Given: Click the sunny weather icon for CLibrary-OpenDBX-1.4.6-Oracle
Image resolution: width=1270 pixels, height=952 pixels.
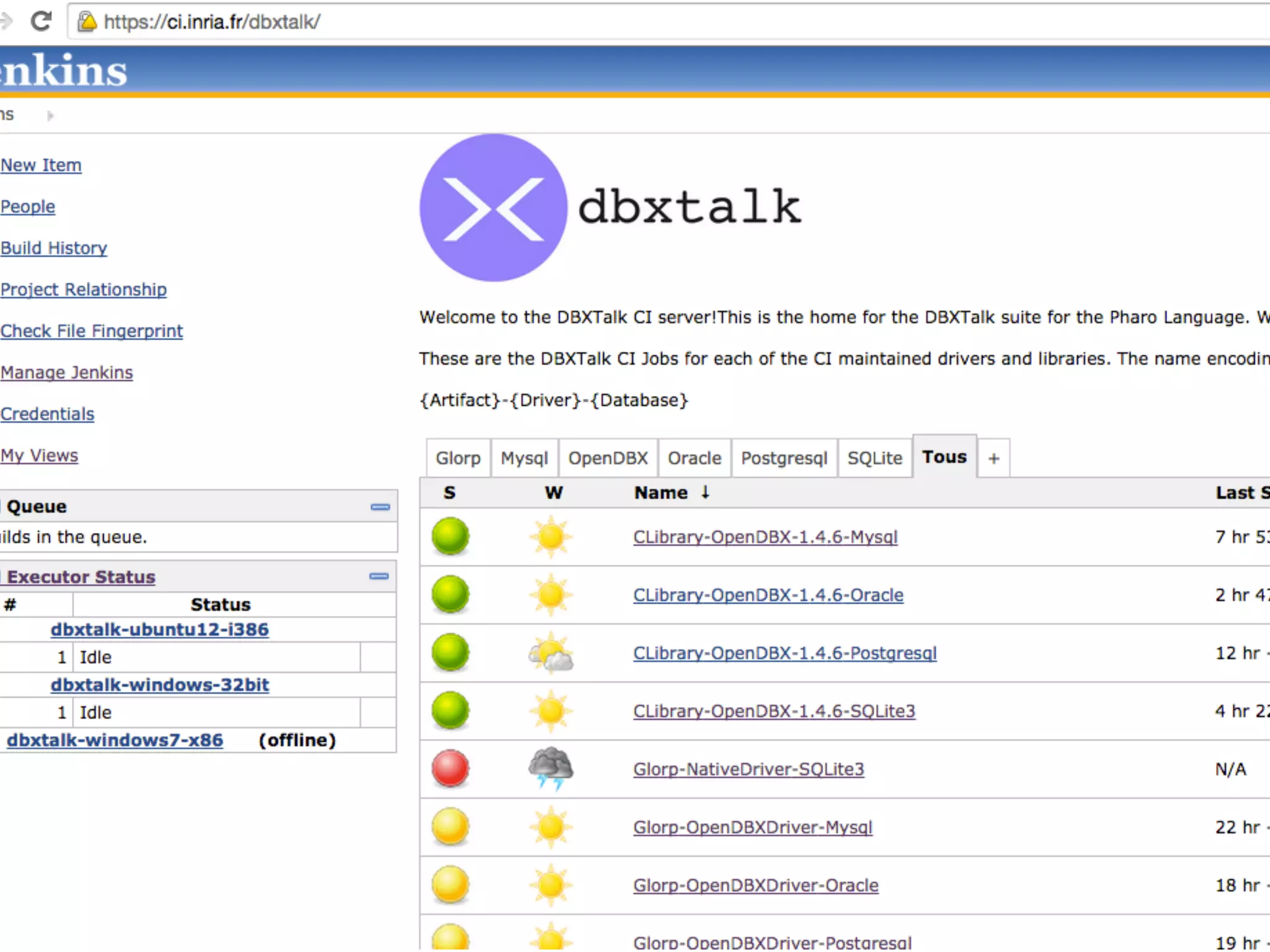Looking at the screenshot, I should coord(551,594).
